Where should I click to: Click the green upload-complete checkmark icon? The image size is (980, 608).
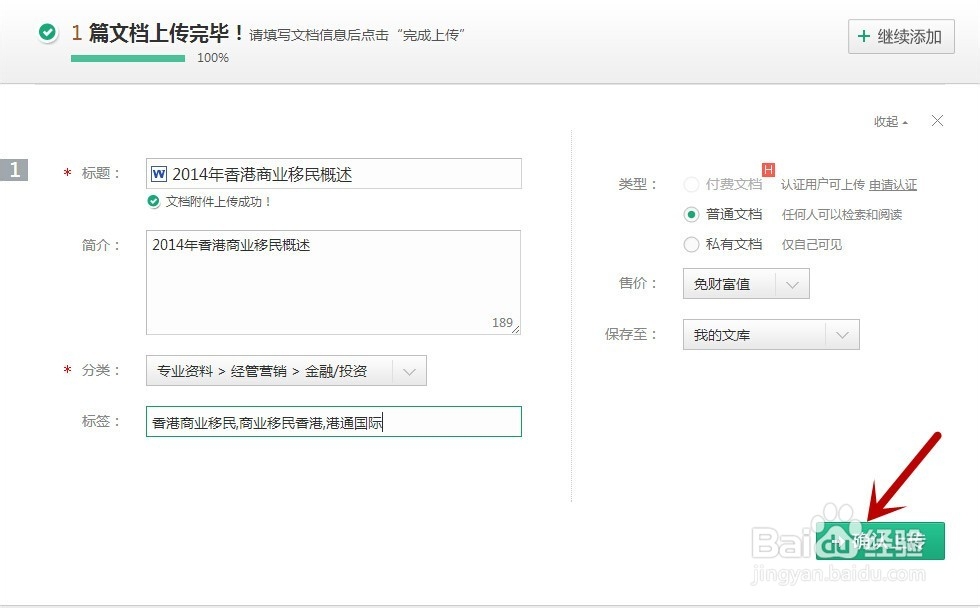[x=47, y=33]
